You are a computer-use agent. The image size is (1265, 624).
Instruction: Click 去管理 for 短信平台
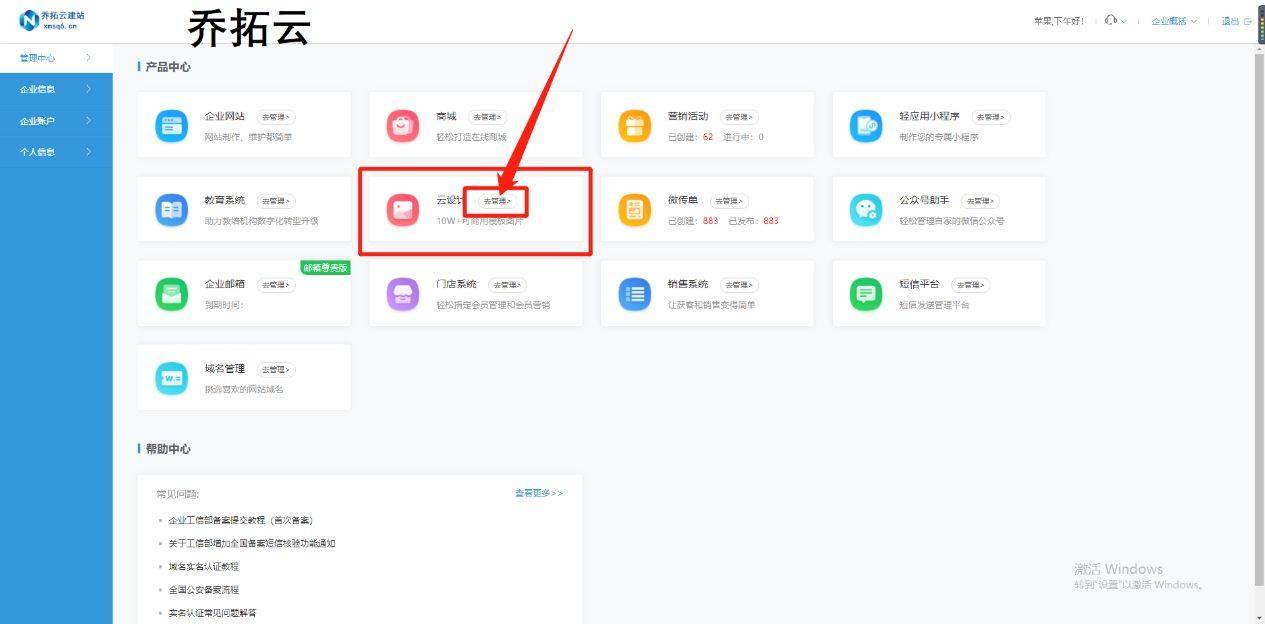pyautogui.click(x=970, y=285)
